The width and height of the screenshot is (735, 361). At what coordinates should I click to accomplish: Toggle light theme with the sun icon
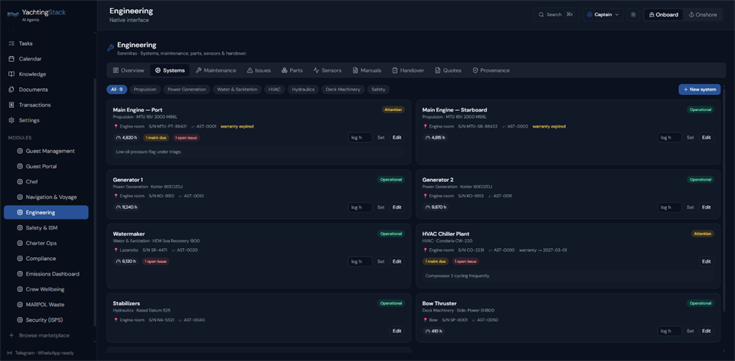click(633, 15)
